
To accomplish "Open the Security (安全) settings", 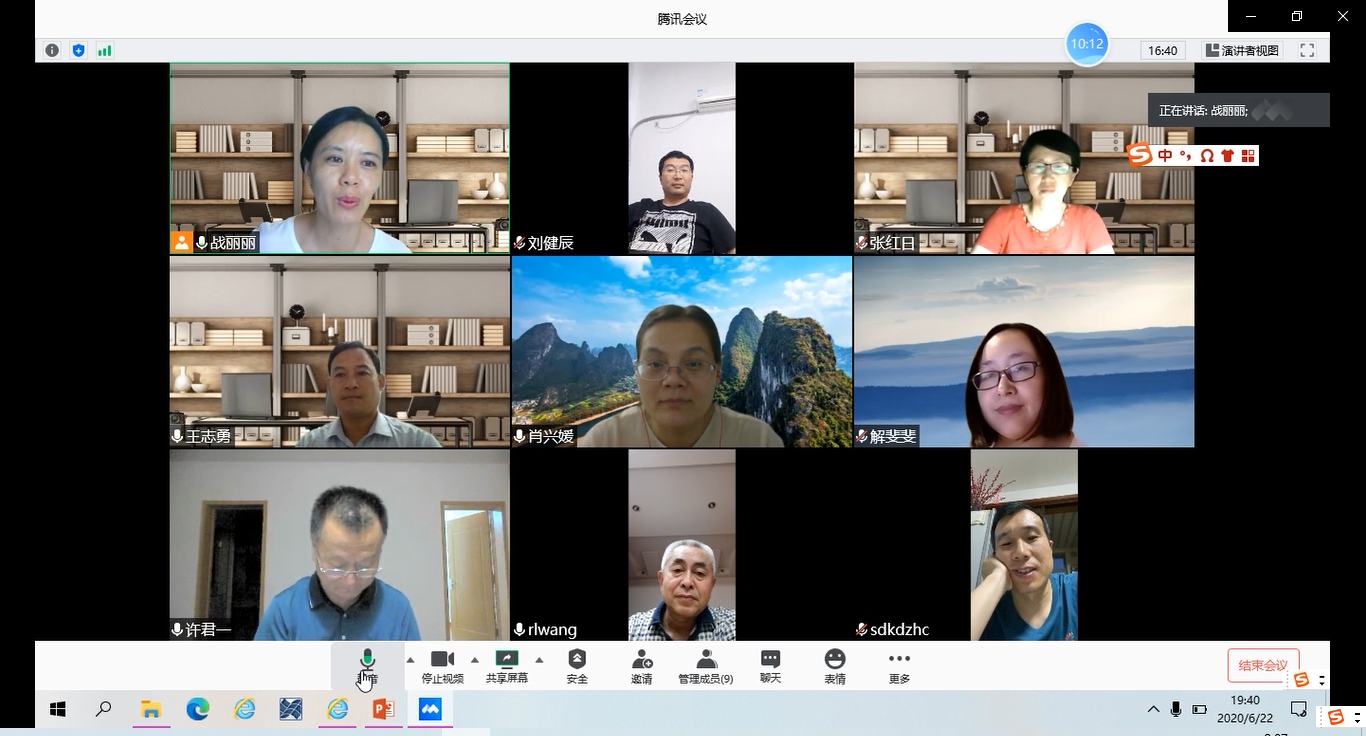I will click(x=577, y=665).
